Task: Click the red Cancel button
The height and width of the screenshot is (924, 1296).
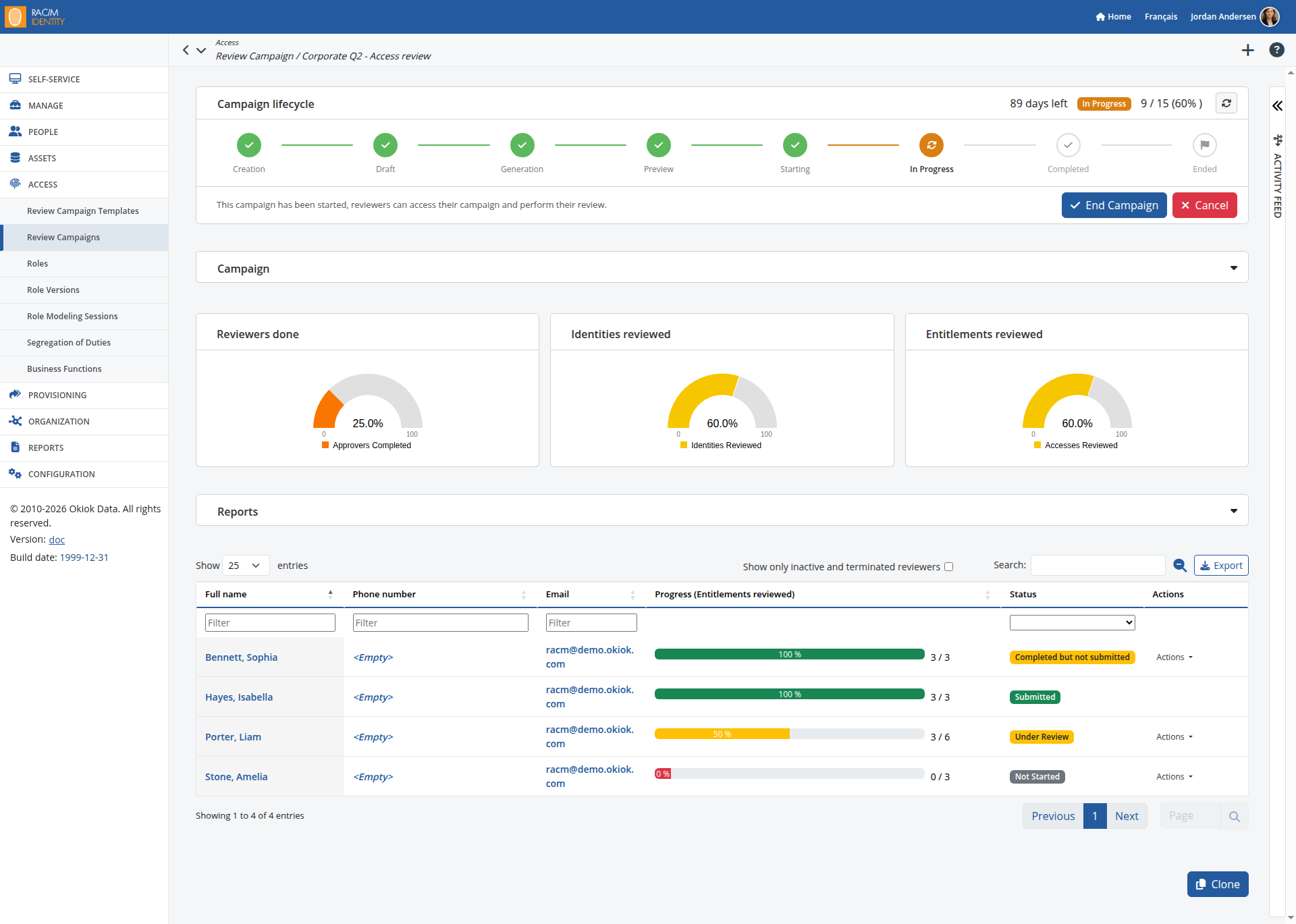Action: [1204, 205]
